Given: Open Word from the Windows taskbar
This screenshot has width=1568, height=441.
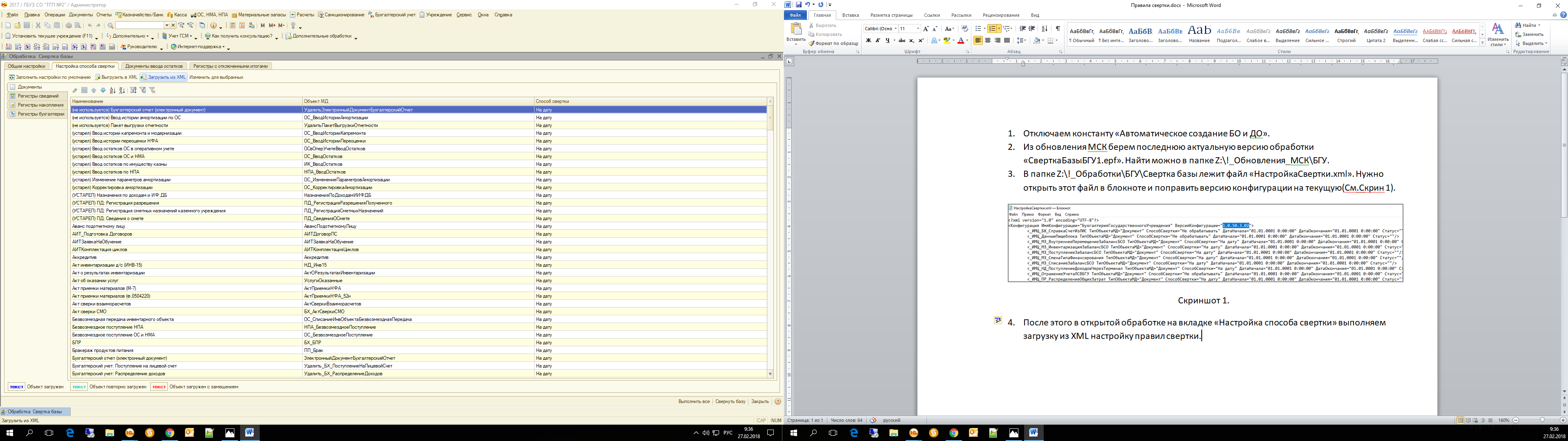Looking at the screenshot, I should [x=249, y=432].
